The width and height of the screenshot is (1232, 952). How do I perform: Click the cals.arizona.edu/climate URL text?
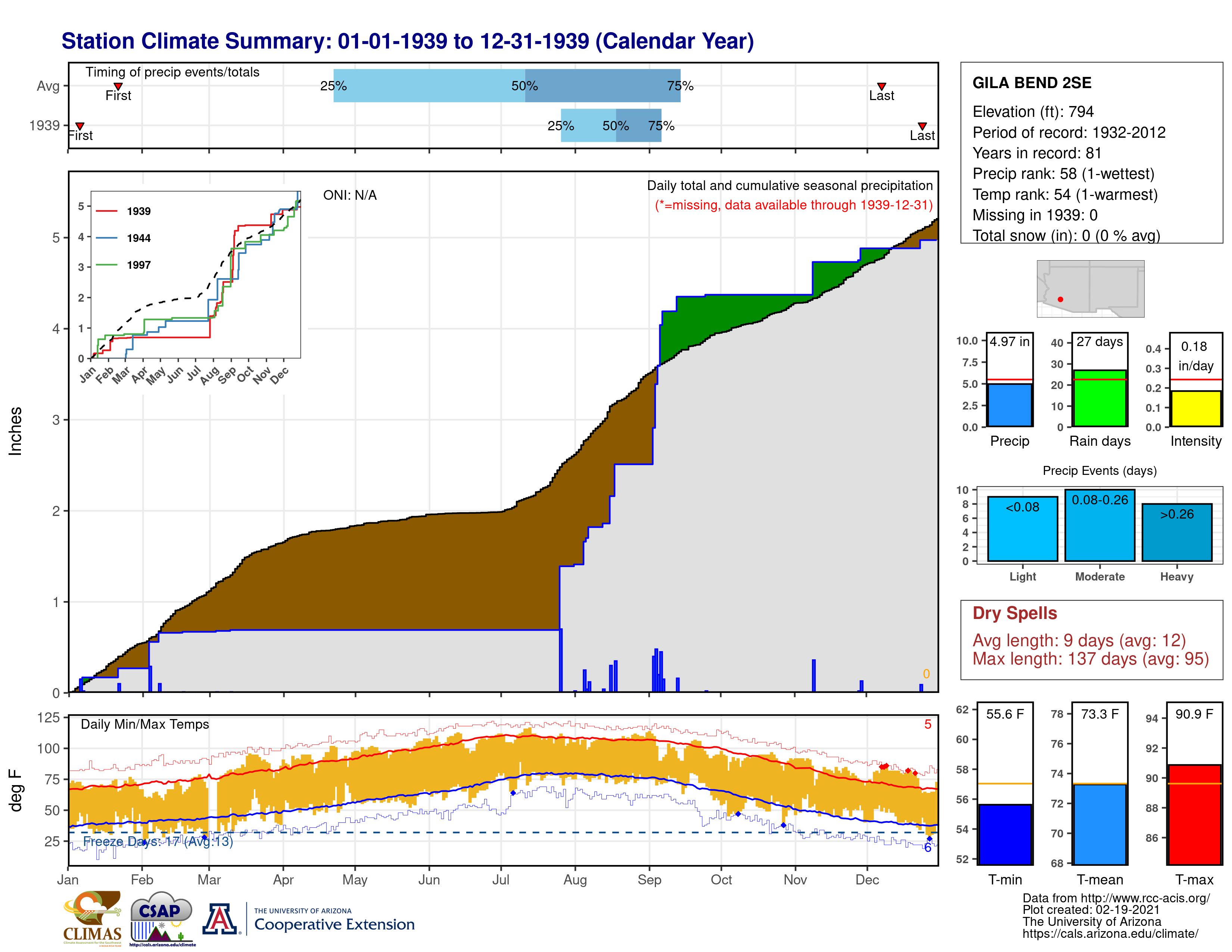pyautogui.click(x=1110, y=933)
